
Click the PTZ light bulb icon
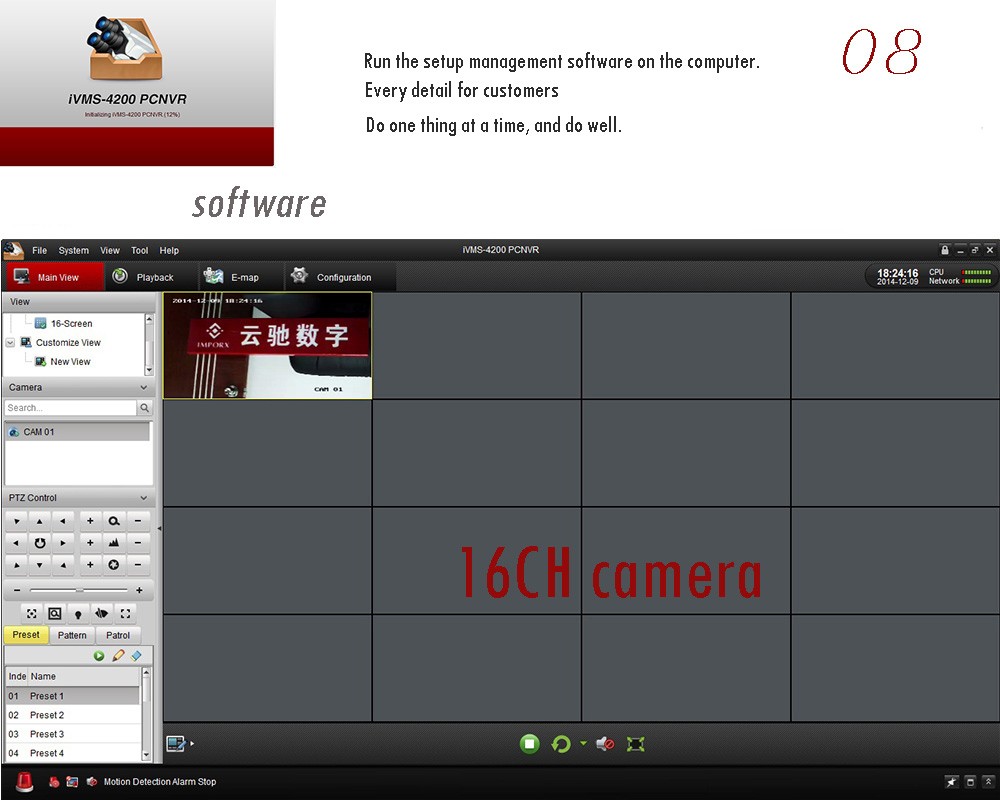78,614
